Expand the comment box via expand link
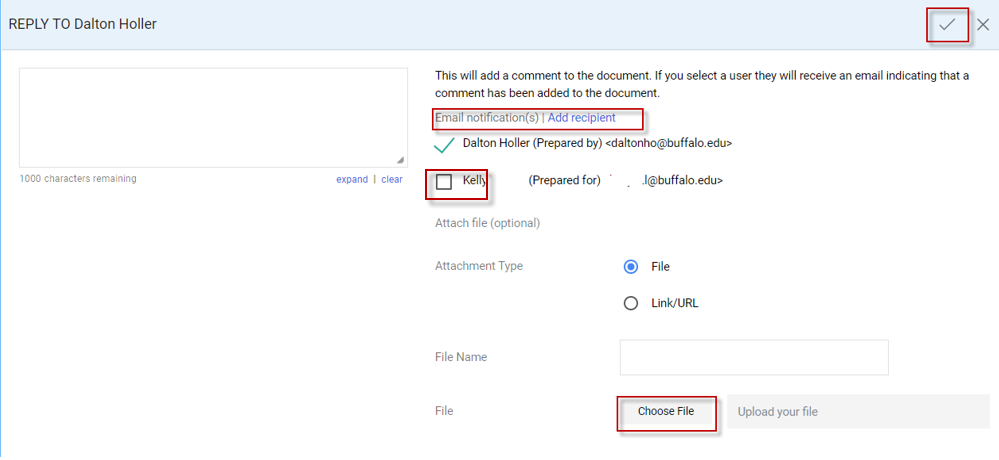 coord(352,180)
